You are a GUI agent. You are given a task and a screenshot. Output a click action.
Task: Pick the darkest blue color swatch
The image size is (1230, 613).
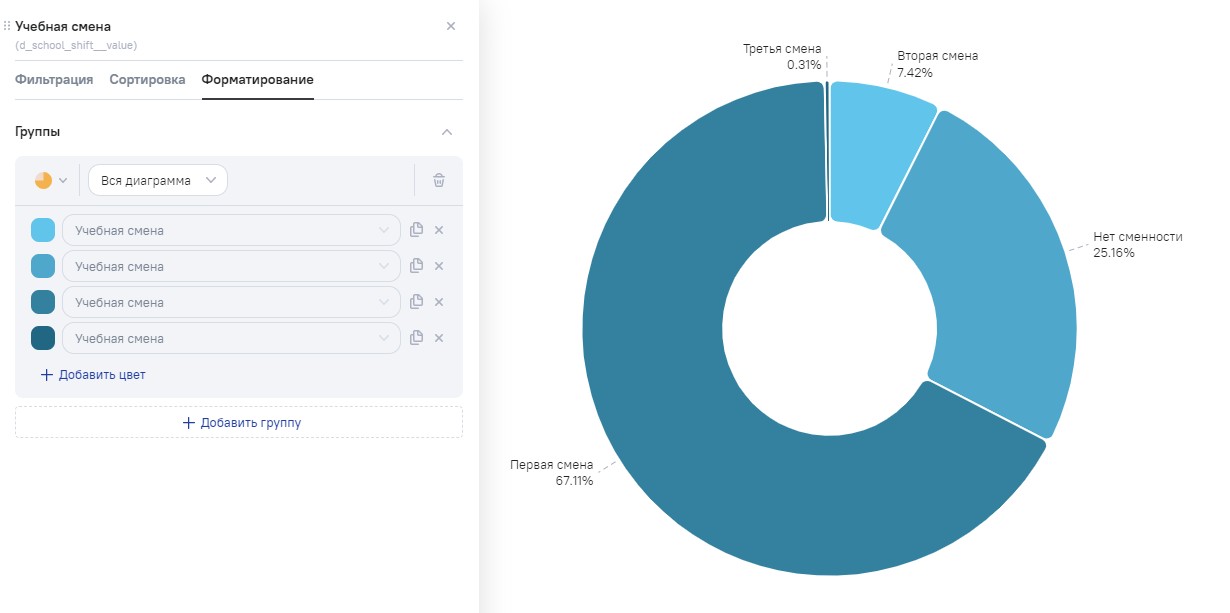coord(43,339)
